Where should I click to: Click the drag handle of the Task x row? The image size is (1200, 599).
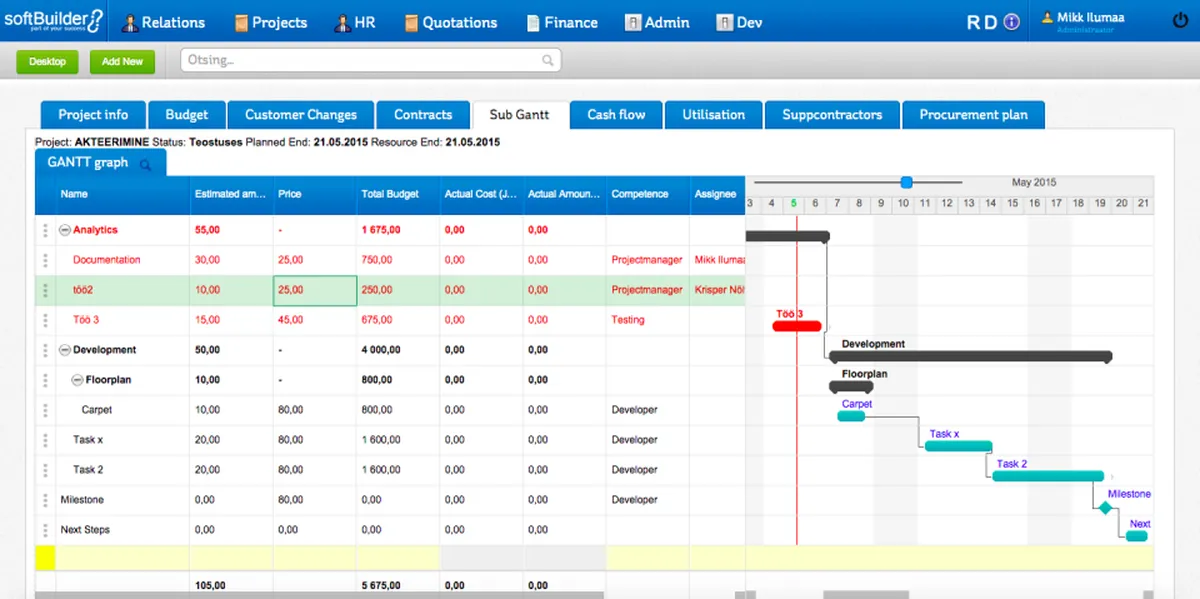coord(44,440)
